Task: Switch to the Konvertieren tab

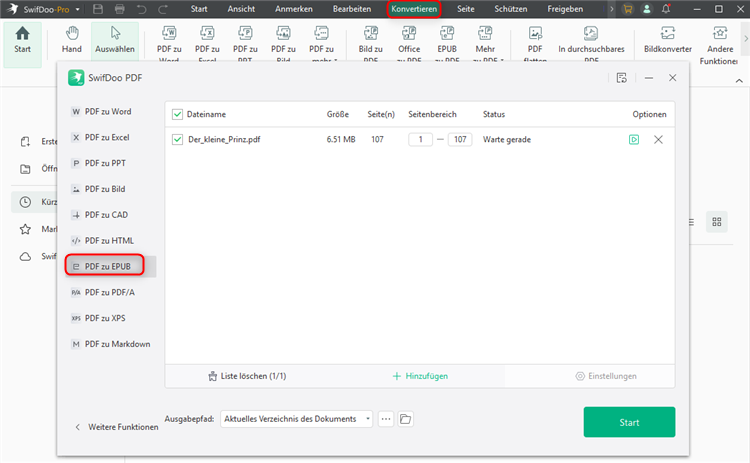Action: pos(414,9)
